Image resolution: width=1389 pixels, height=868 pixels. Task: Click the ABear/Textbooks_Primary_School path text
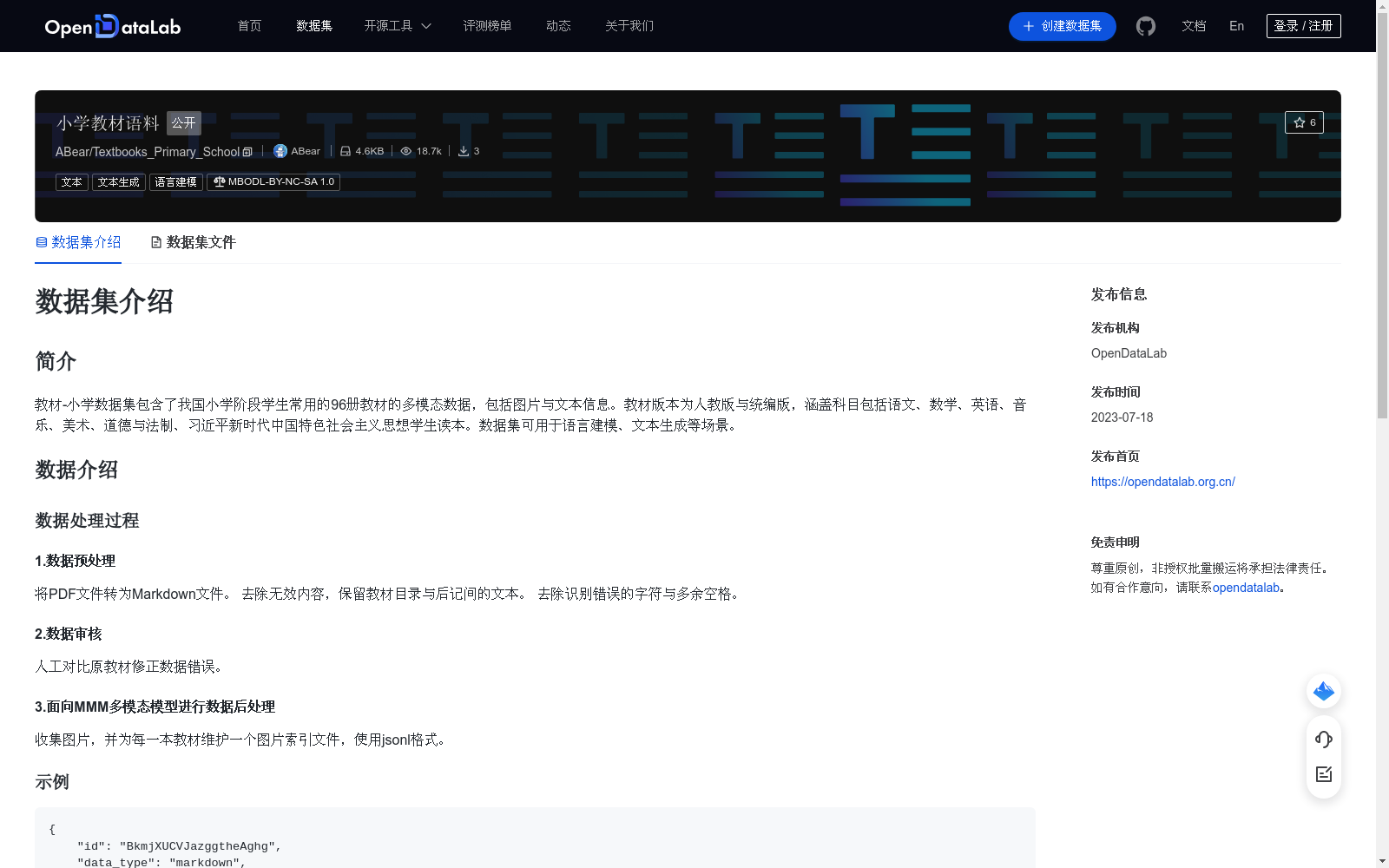[x=148, y=152]
